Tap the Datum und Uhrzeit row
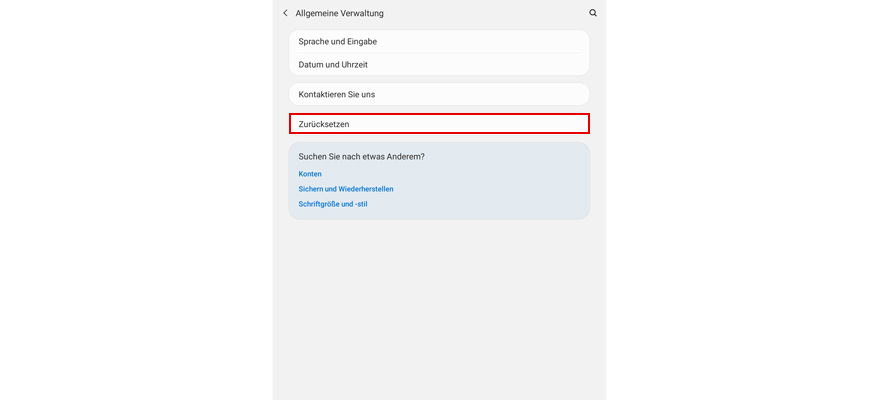 tap(438, 65)
